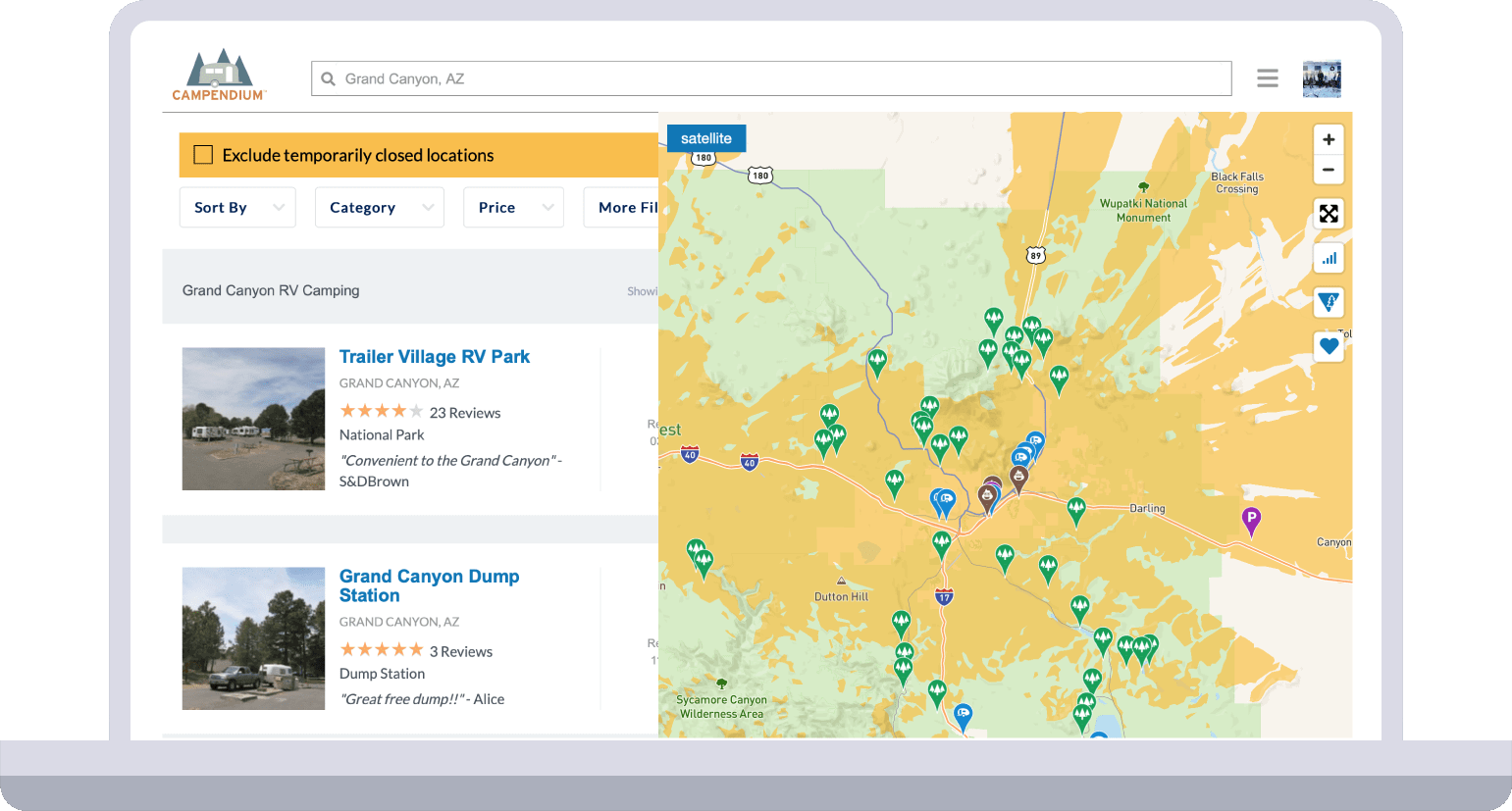
Task: Click the Sycamore Canyon Wilderness tree icon
Action: 722,684
